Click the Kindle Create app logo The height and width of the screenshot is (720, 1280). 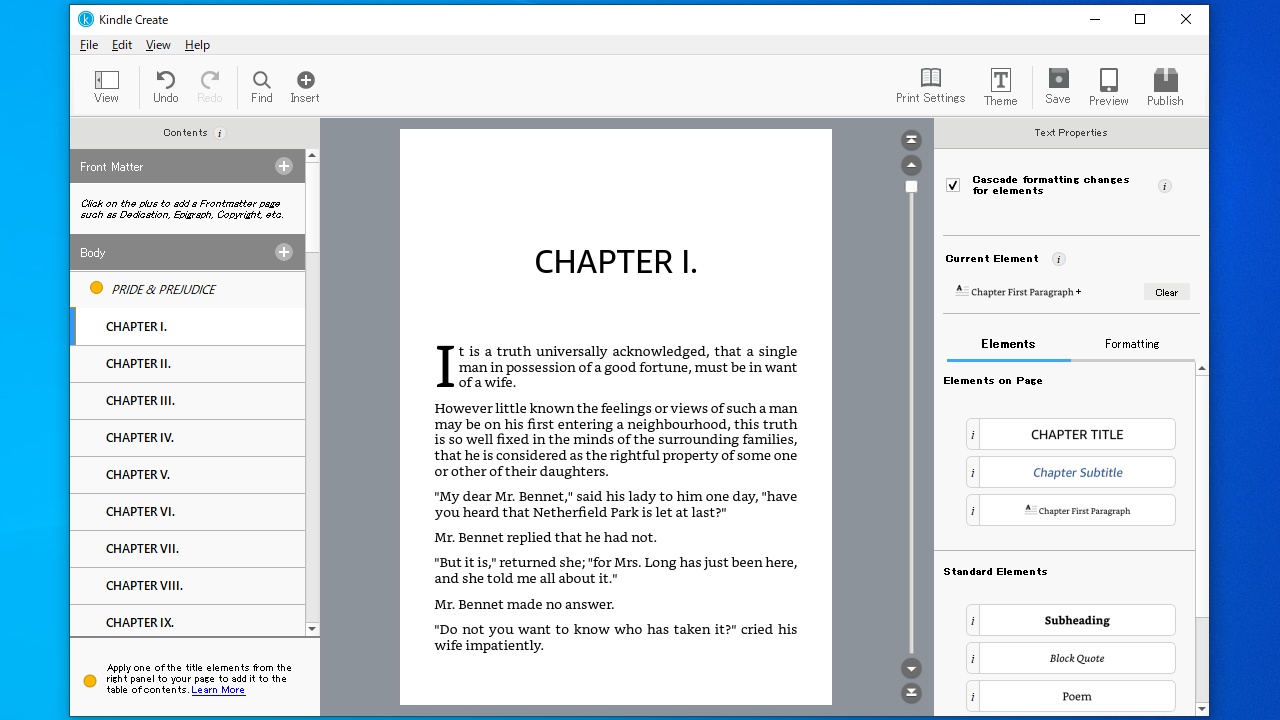coord(86,19)
